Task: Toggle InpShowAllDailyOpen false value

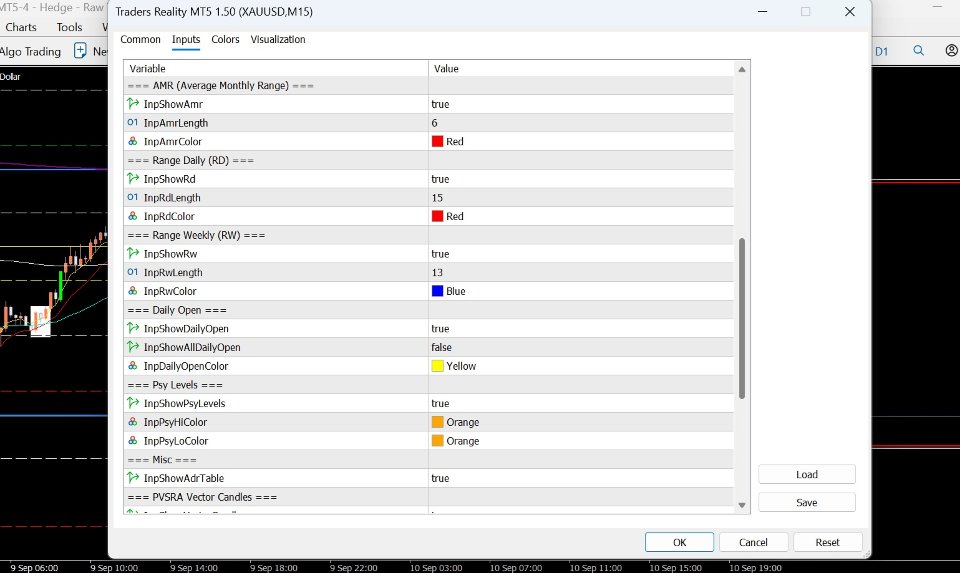Action: pos(581,347)
